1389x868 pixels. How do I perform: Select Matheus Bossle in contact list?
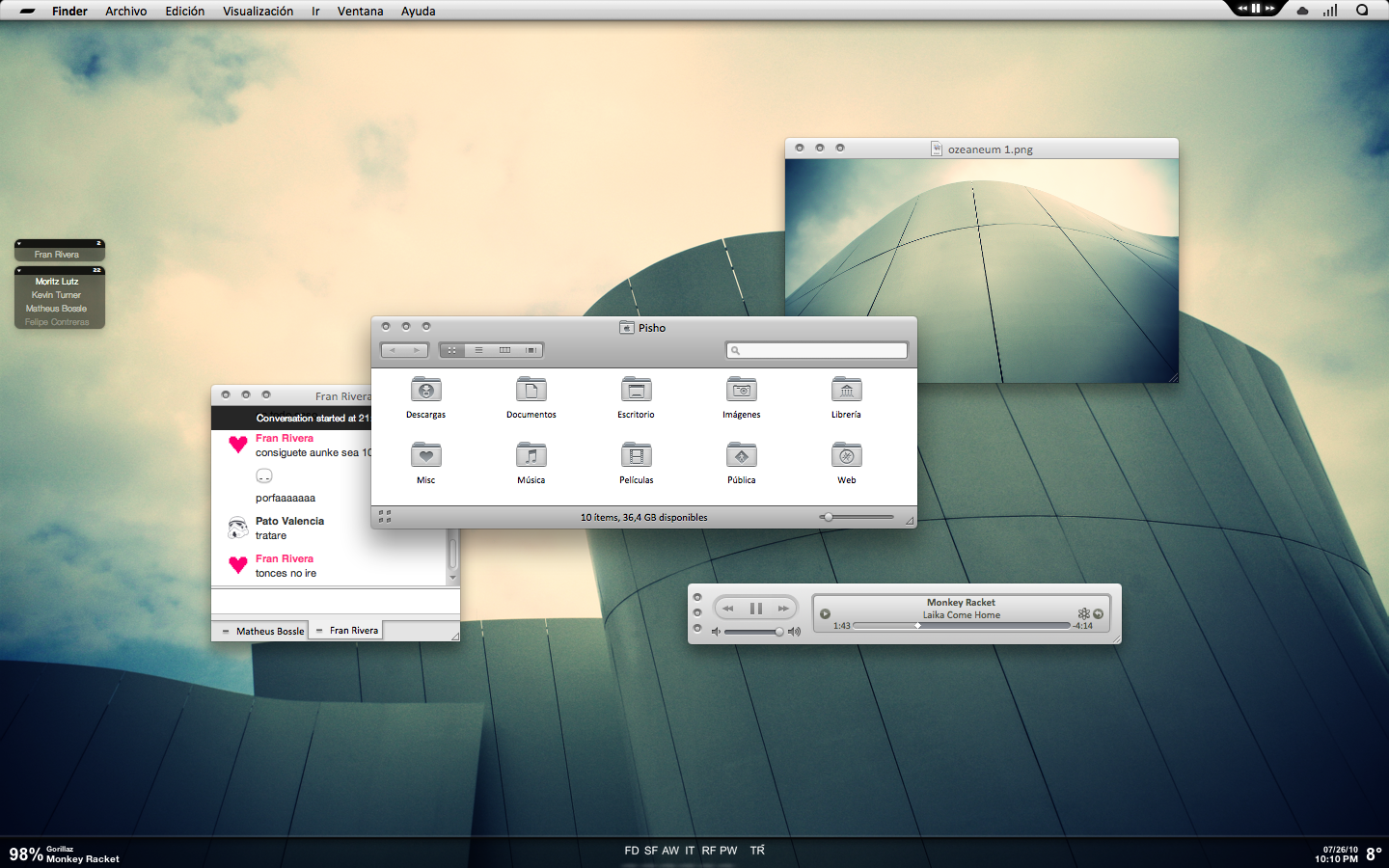[56, 309]
